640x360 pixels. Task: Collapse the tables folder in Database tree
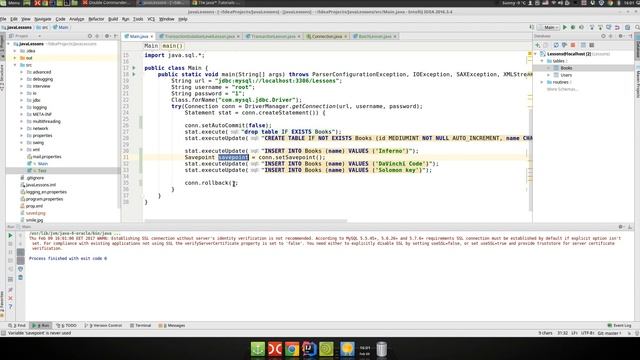coord(542,61)
